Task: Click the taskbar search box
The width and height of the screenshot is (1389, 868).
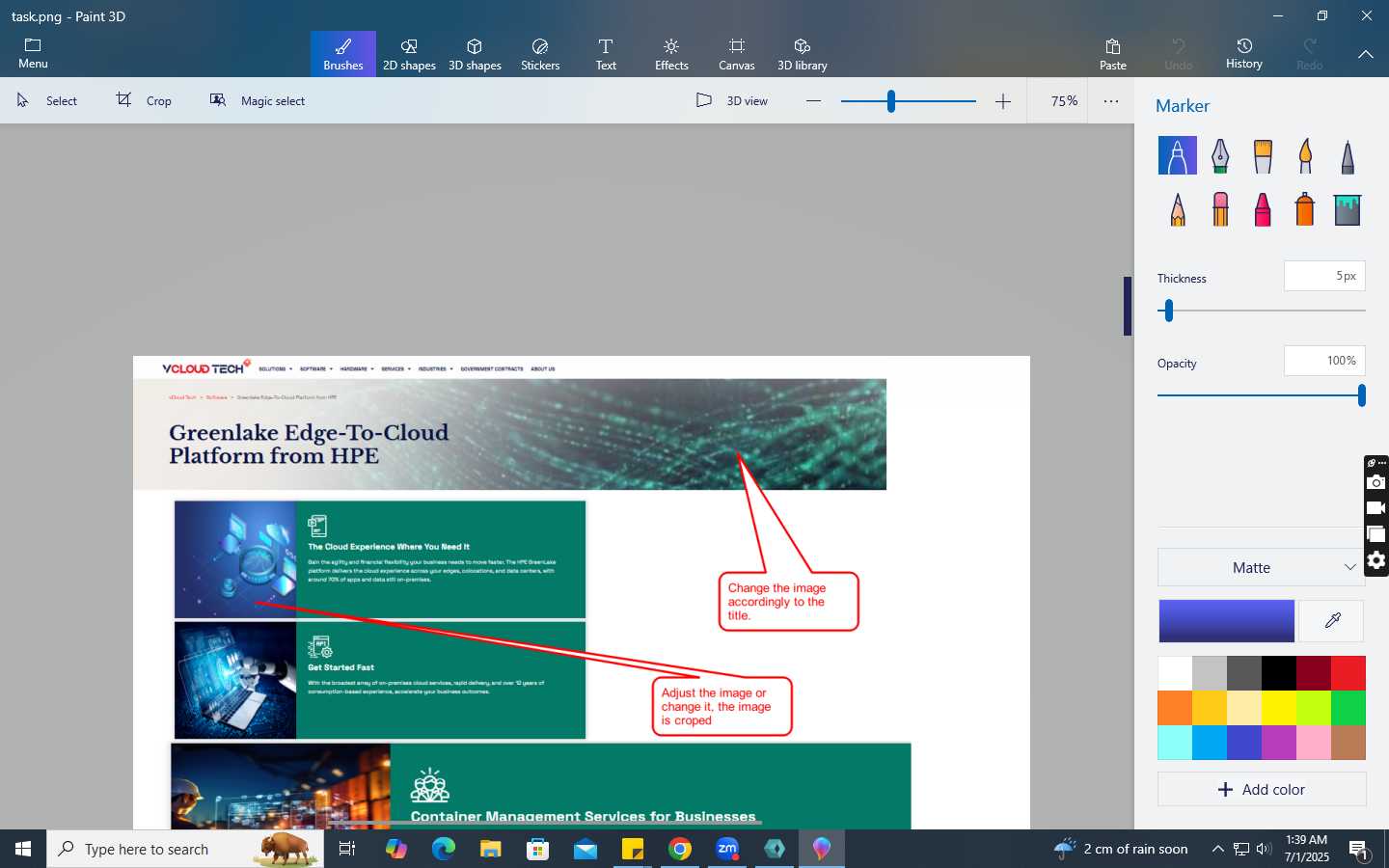Action: [185, 849]
